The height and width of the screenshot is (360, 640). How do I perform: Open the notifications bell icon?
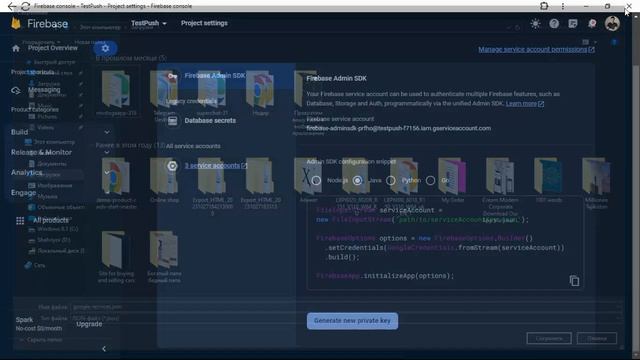(592, 24)
